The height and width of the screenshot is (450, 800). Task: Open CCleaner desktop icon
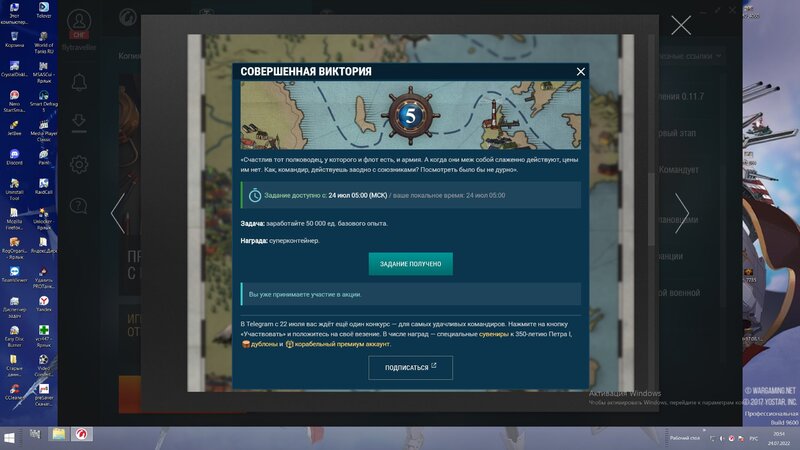tap(14, 392)
